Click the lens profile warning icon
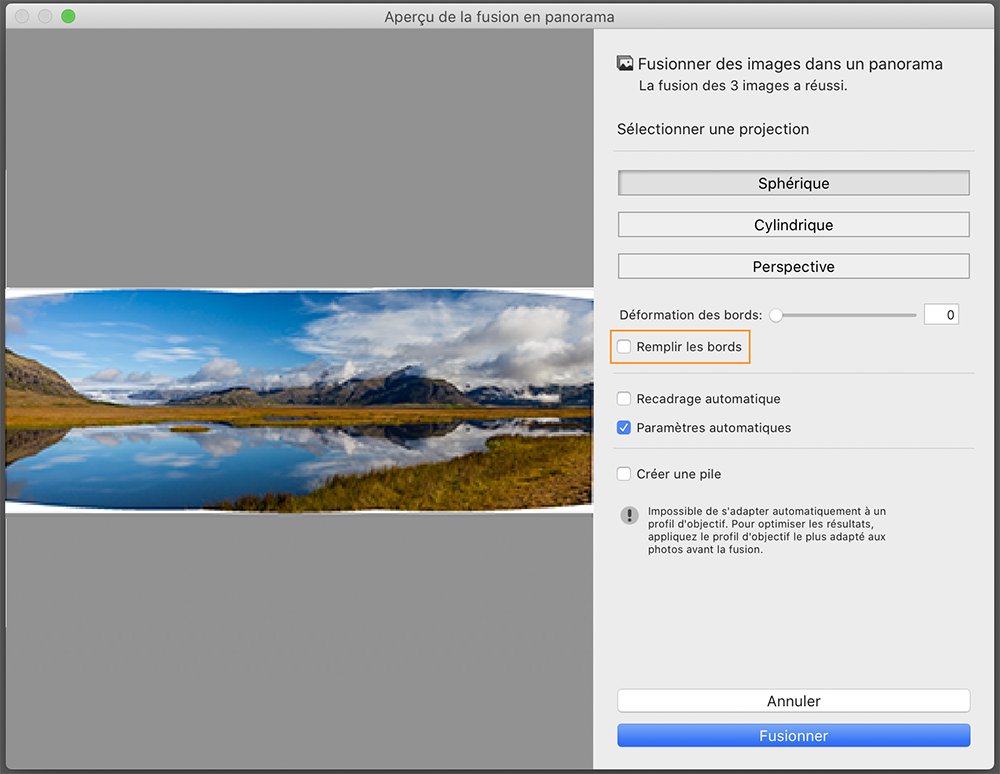 coord(629,515)
